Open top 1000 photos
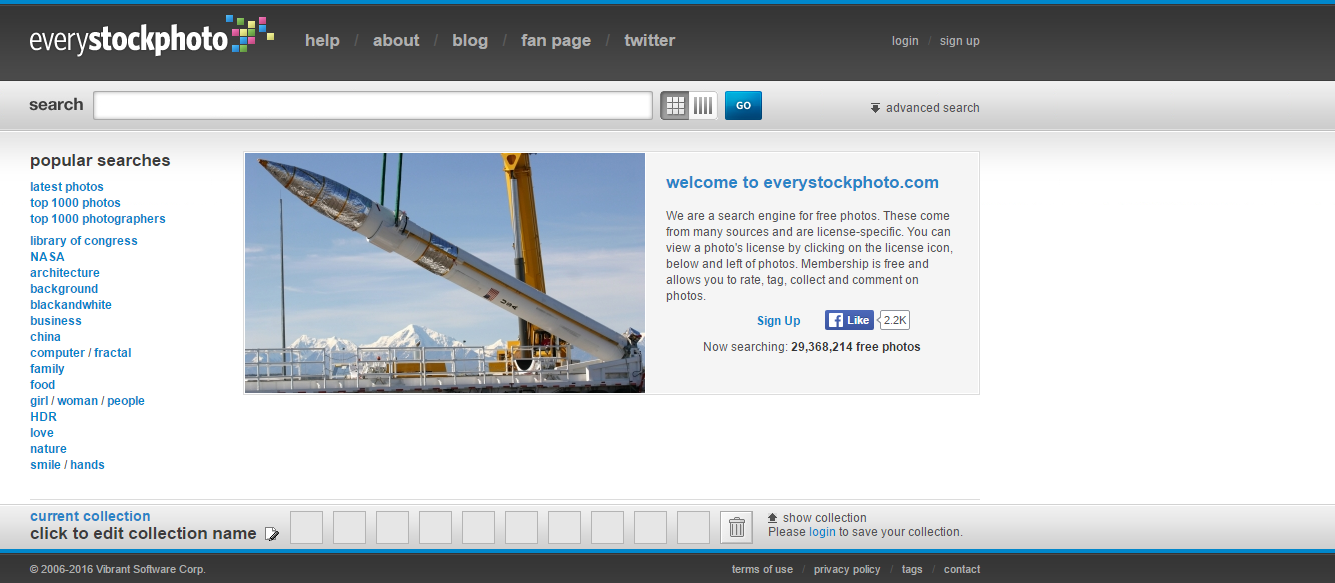The height and width of the screenshot is (583, 1335). coord(75,203)
